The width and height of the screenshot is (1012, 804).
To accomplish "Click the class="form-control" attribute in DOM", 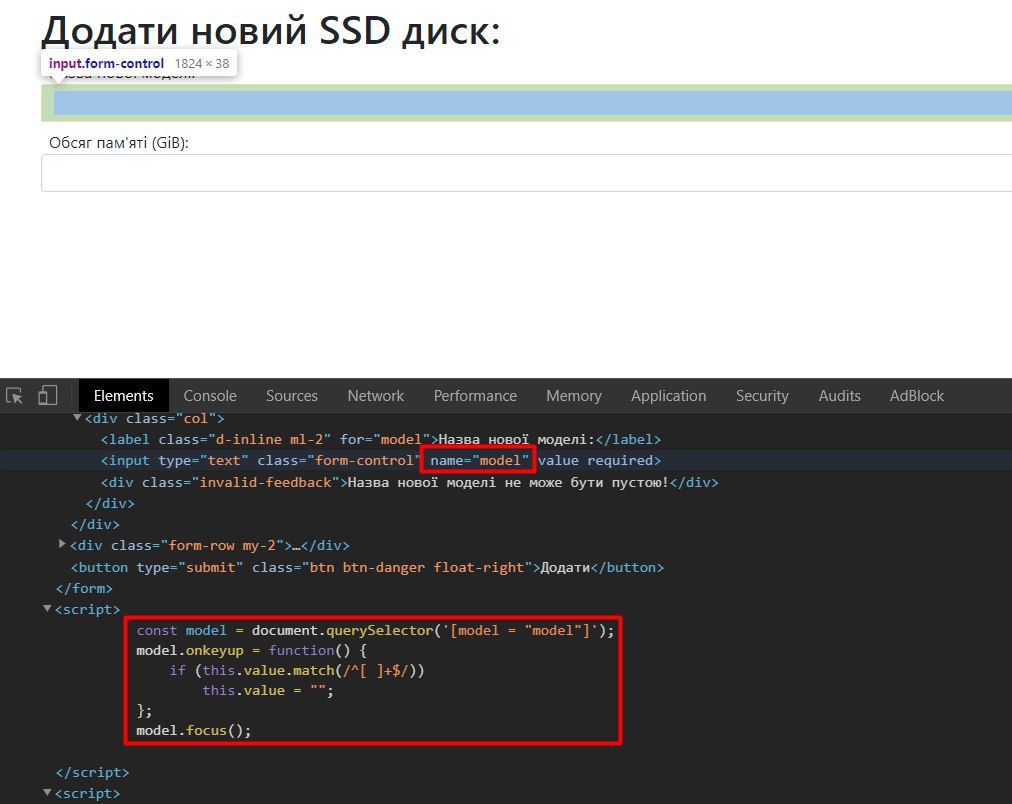I will pos(339,461).
